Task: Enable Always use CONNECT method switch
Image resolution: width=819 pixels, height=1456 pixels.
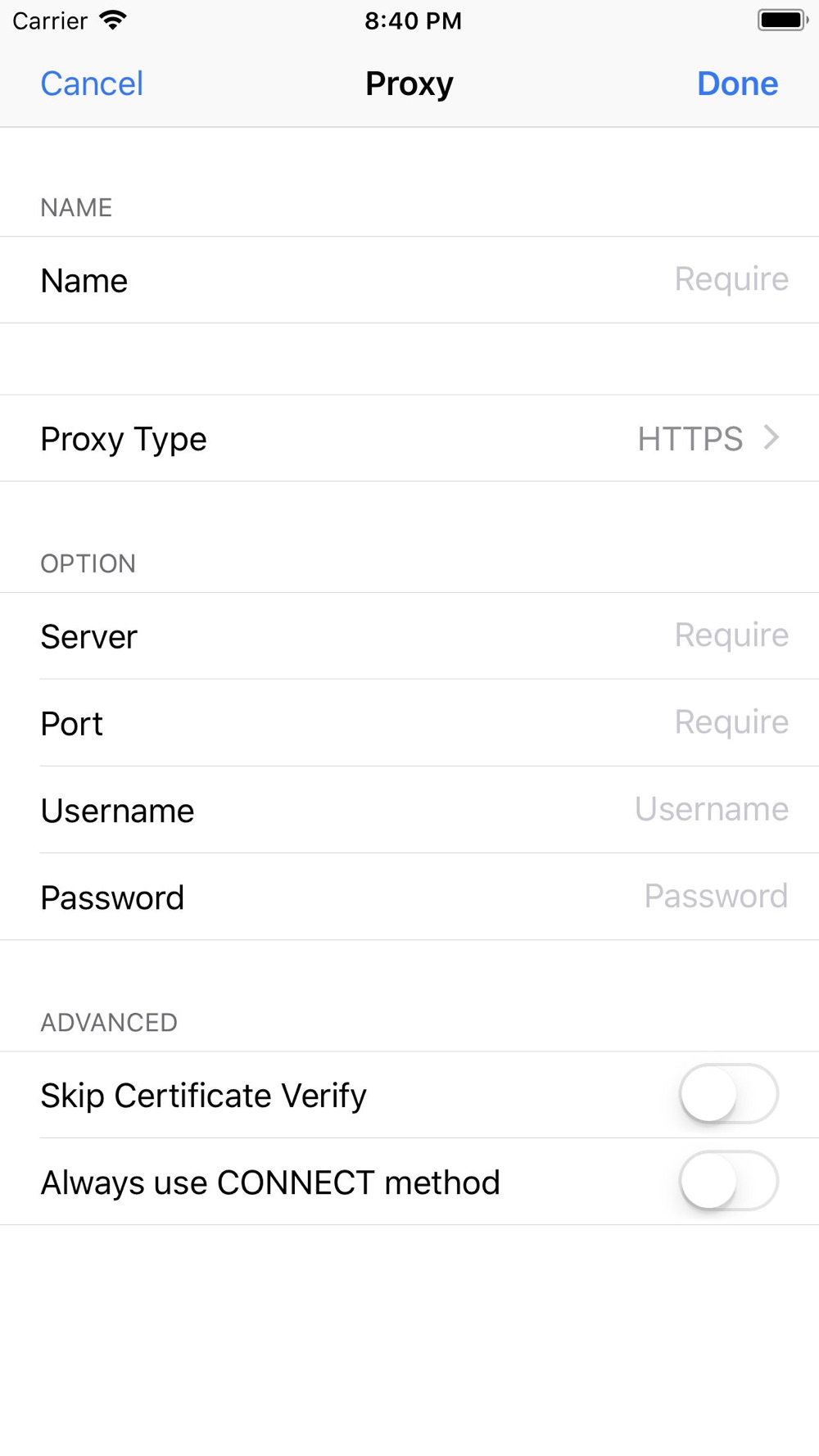Action: coord(728,1181)
